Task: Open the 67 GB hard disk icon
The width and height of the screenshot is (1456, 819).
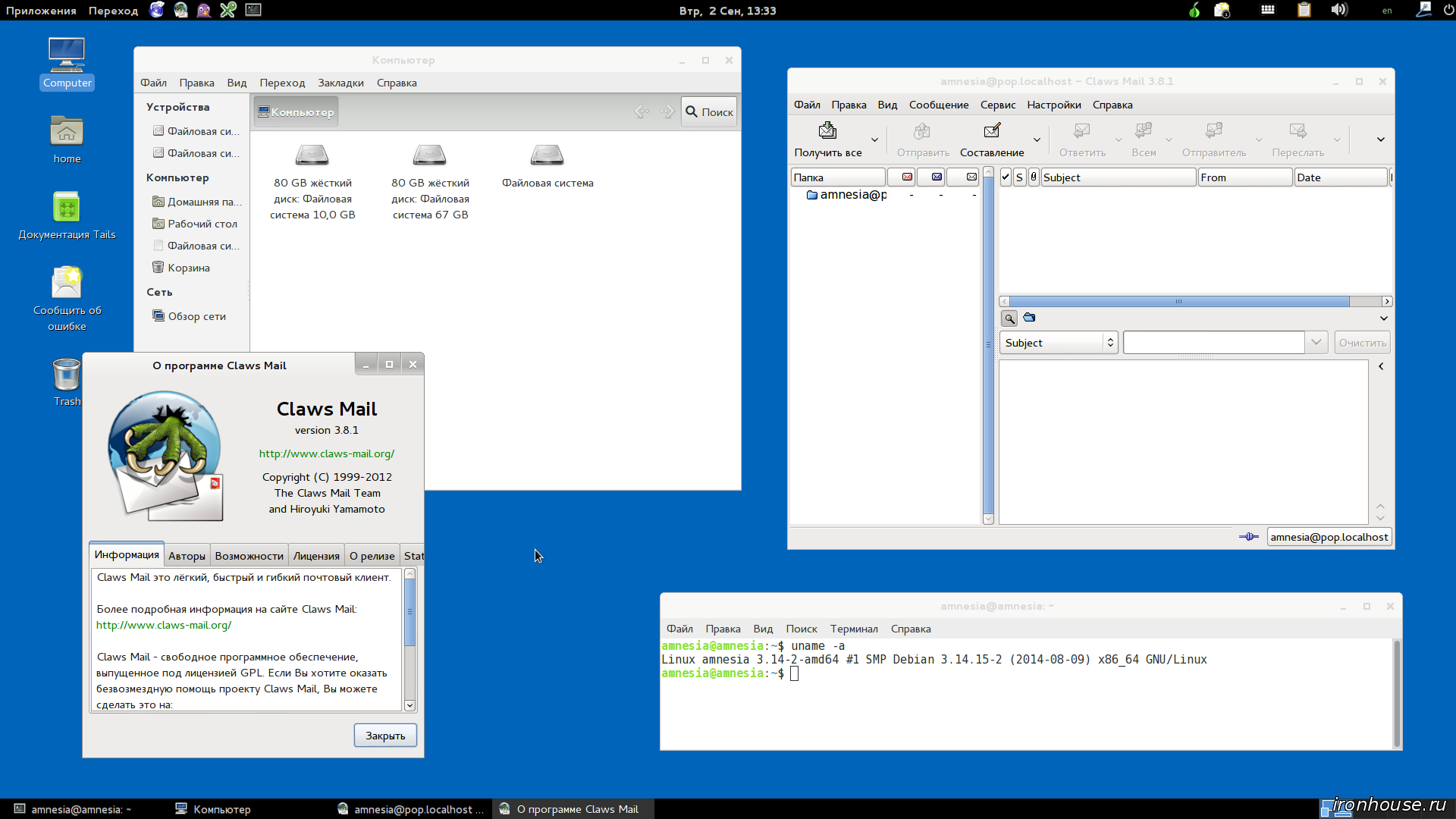Action: [430, 155]
